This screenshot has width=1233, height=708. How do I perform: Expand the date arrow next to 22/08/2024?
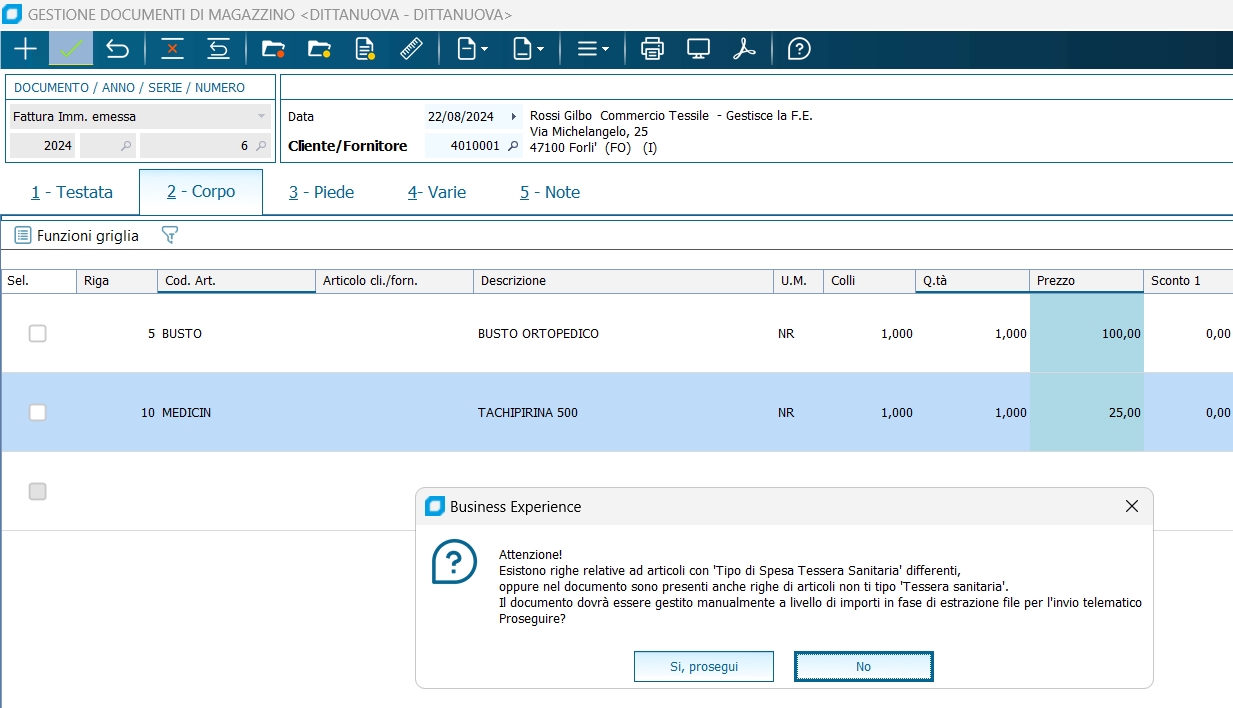coord(513,117)
